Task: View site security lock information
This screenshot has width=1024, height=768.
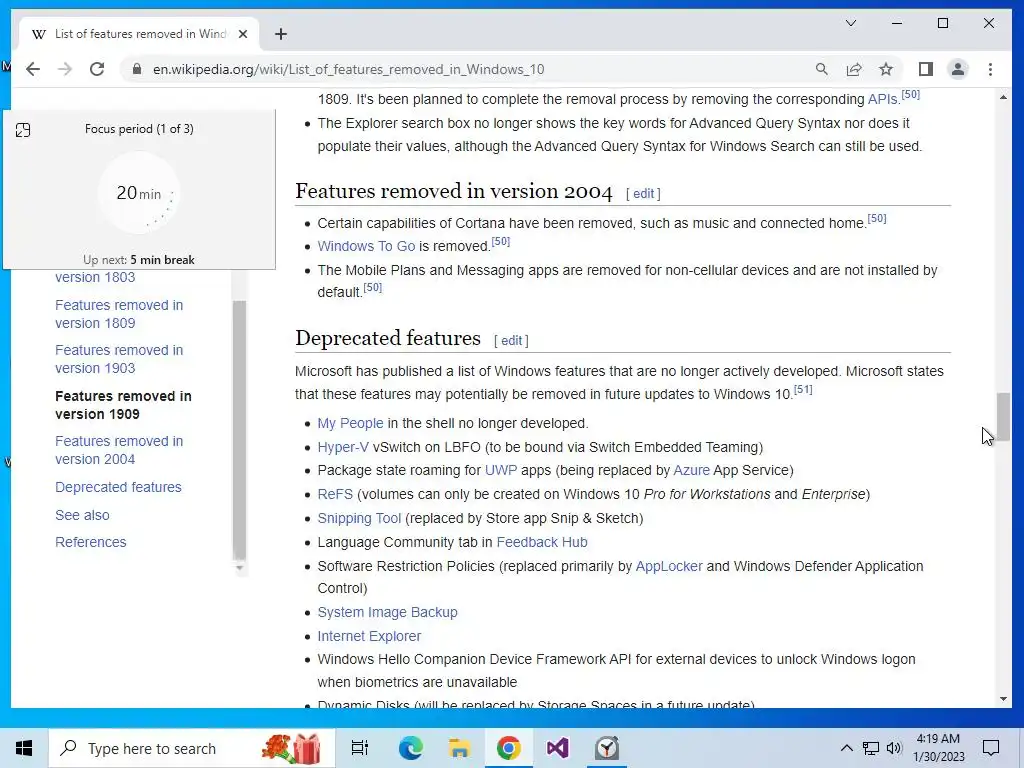Action: [136, 69]
